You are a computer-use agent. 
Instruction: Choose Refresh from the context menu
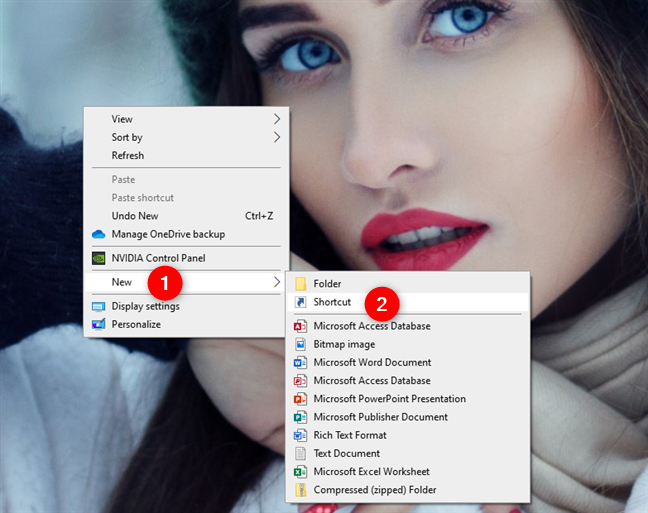coord(186,155)
